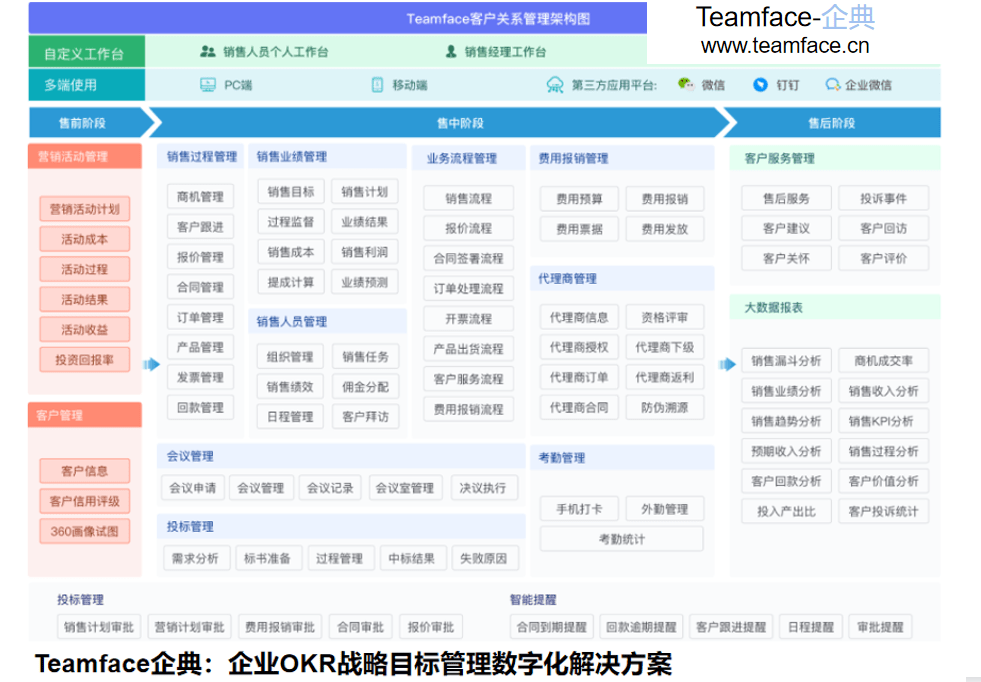Click the 销售目标 box
The height and width of the screenshot is (682, 981).
pos(291,191)
